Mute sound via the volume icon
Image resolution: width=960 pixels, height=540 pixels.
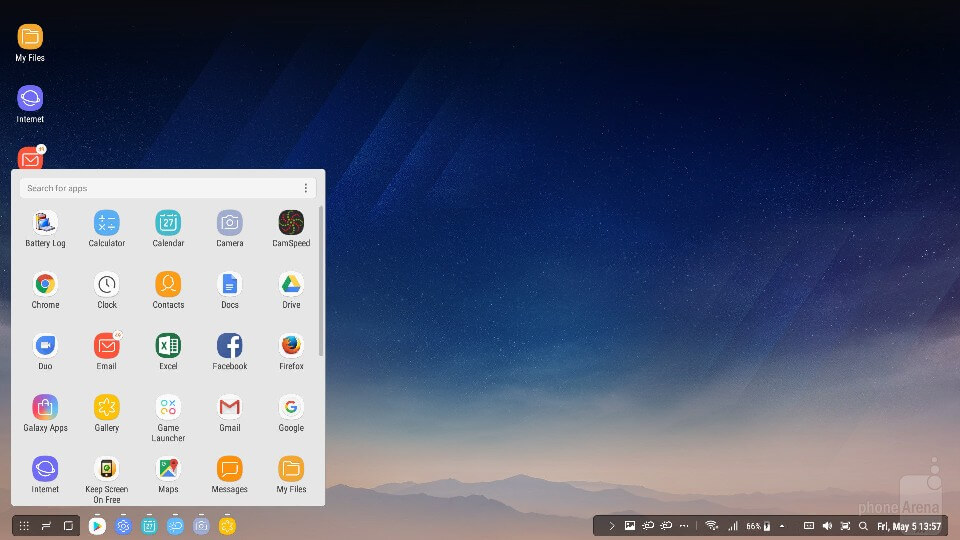[x=827, y=526]
